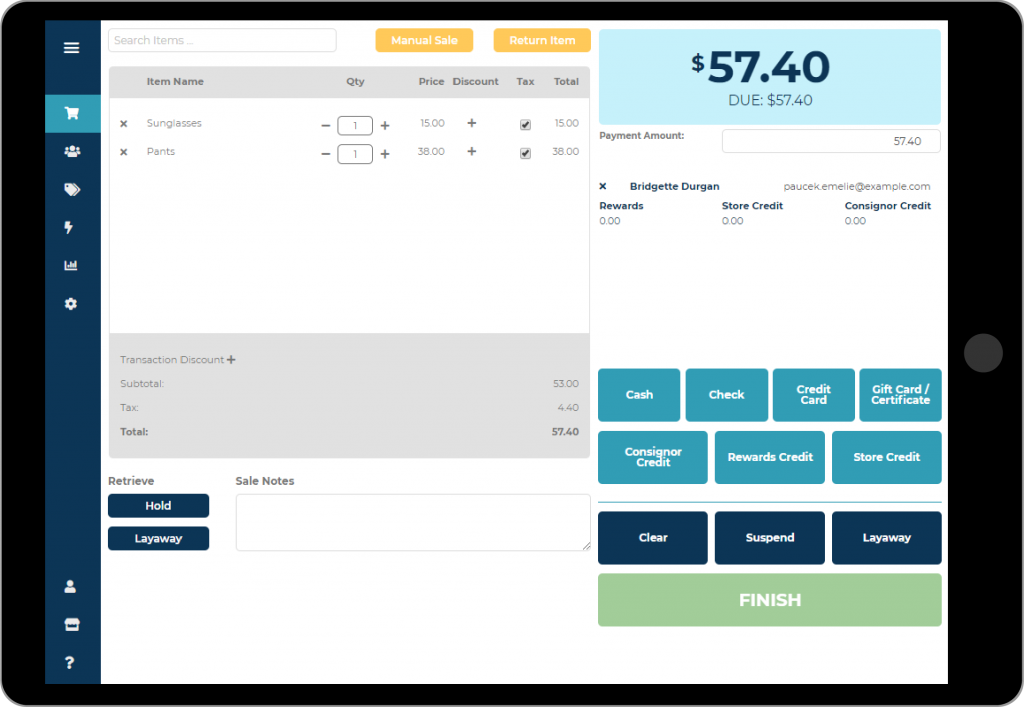1024x707 pixels.
Task: Click the lightning bolt sidebar icon
Action: (x=69, y=227)
